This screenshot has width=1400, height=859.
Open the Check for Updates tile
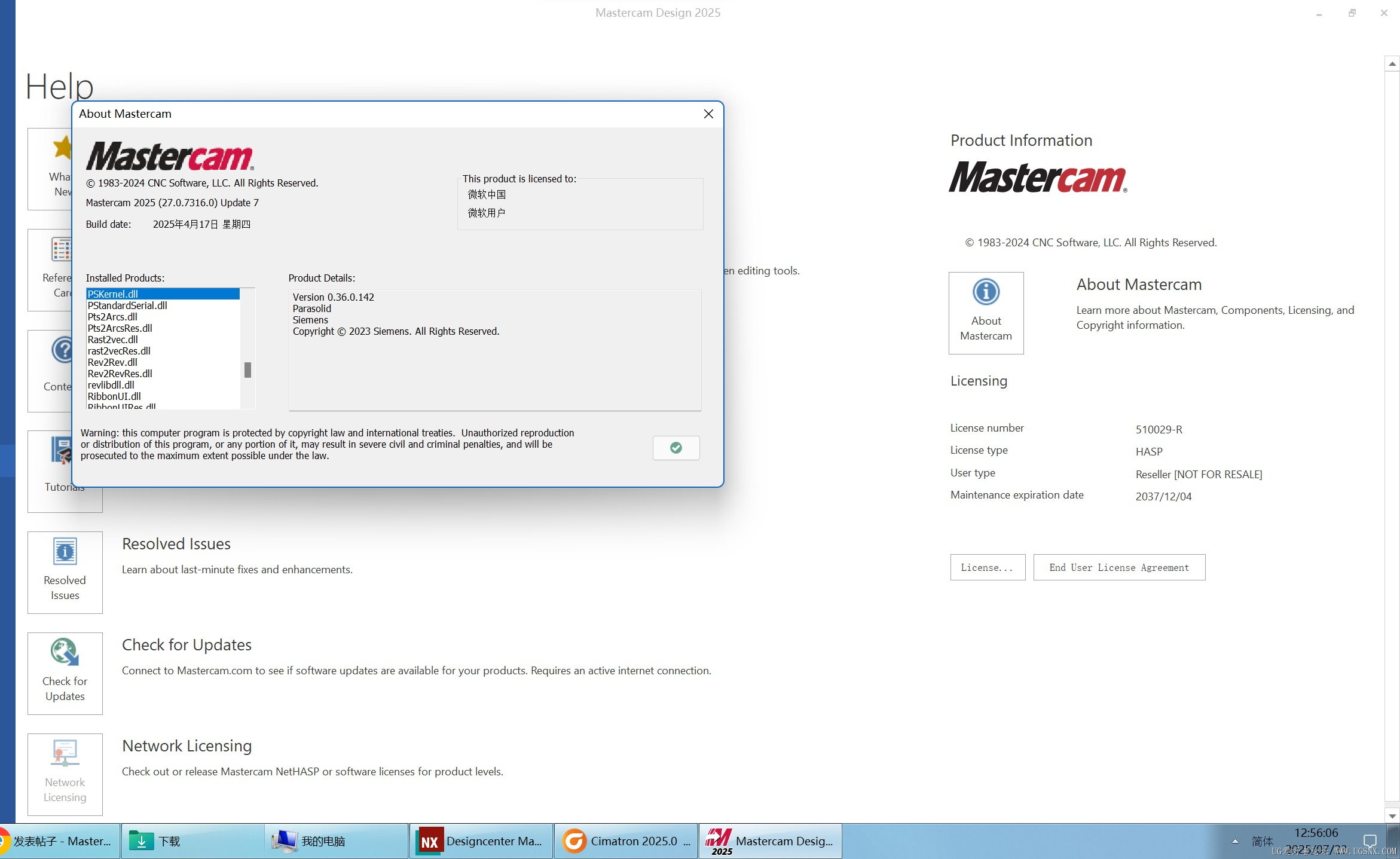click(65, 673)
